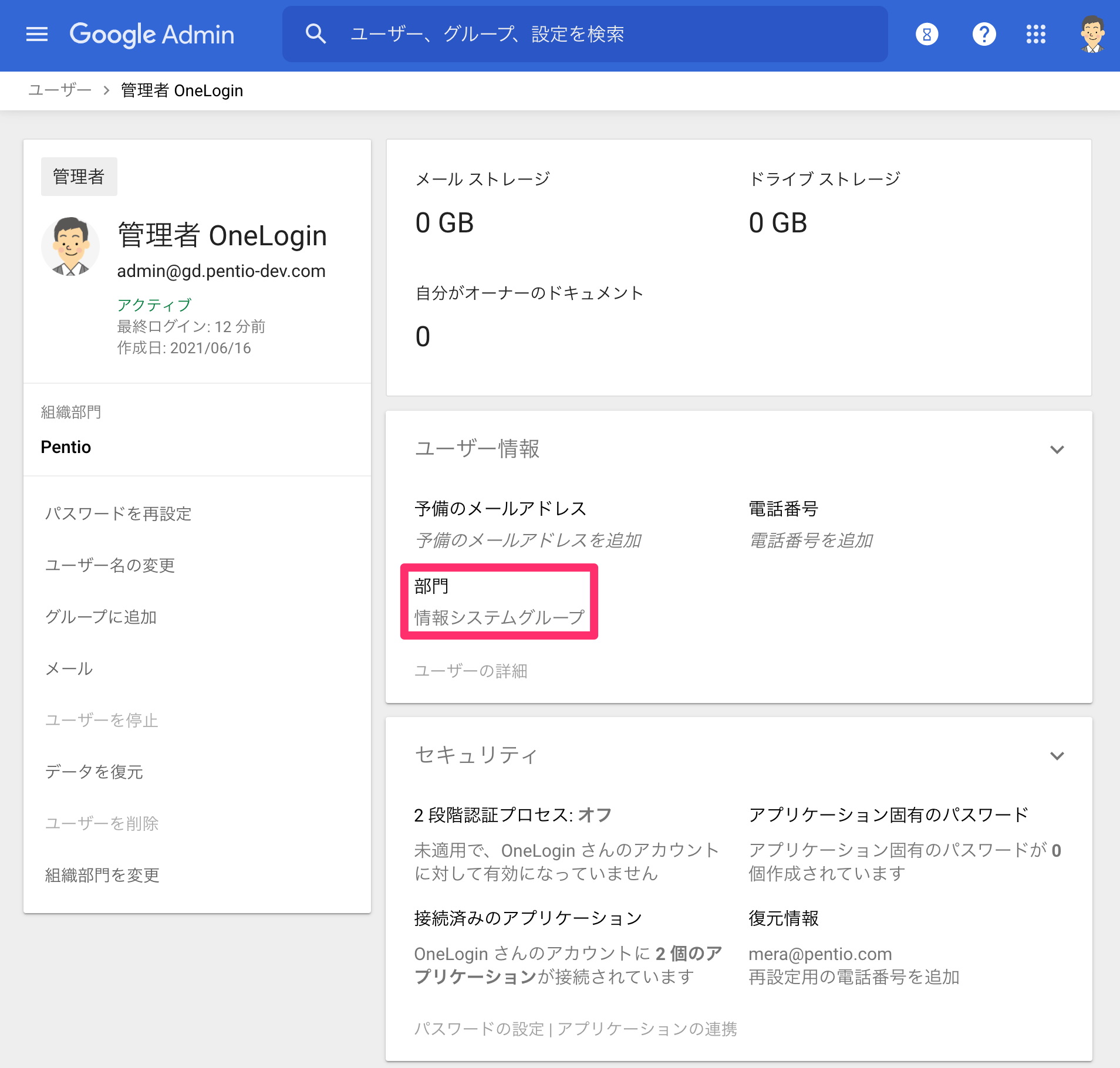The image size is (1120, 1068).
Task: Open ユーザー情報 section heading
Action: pyautogui.click(x=477, y=449)
